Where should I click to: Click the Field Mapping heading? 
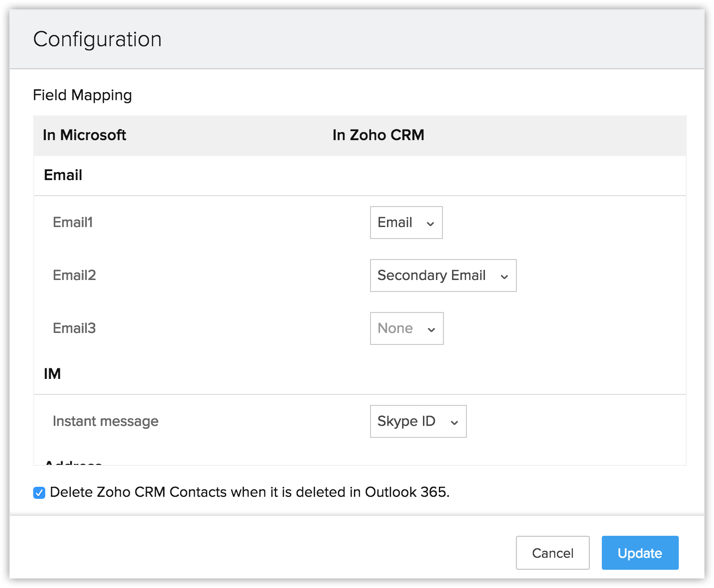pos(82,96)
